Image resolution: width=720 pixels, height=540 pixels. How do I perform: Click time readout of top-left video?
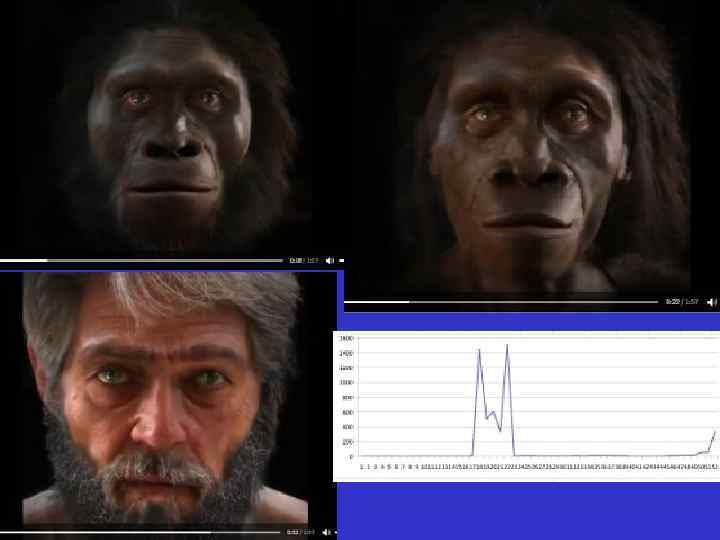point(304,260)
